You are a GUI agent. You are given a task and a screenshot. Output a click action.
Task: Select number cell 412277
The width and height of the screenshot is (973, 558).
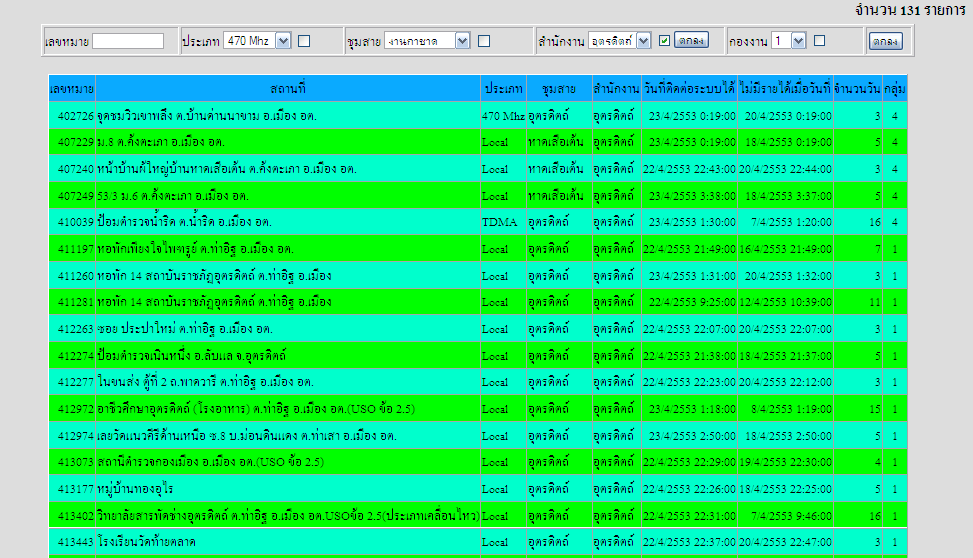pyautogui.click(x=72, y=382)
